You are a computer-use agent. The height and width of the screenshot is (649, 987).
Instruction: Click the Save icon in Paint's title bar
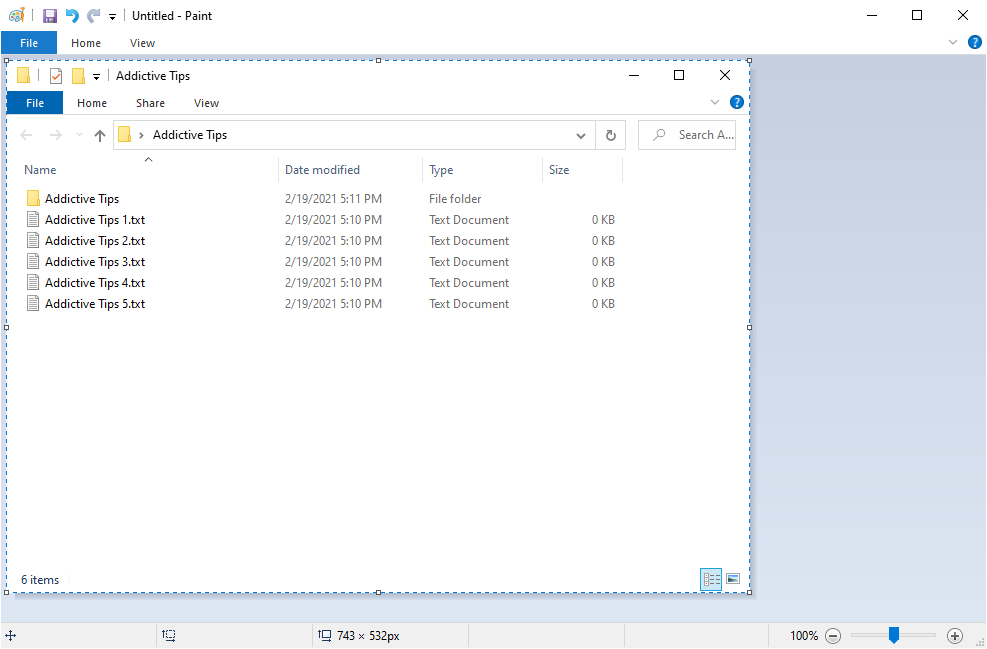(x=50, y=16)
